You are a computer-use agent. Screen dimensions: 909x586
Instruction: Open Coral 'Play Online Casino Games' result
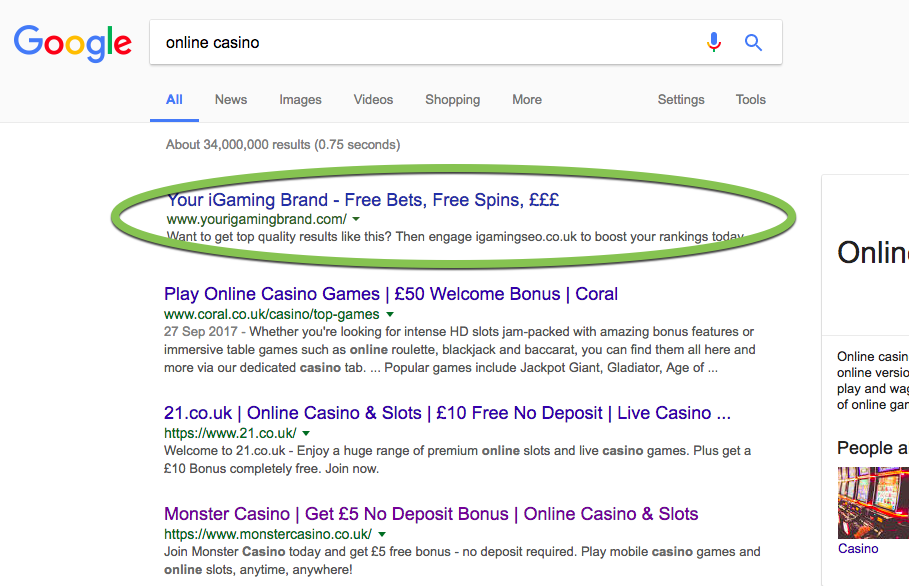coord(391,294)
